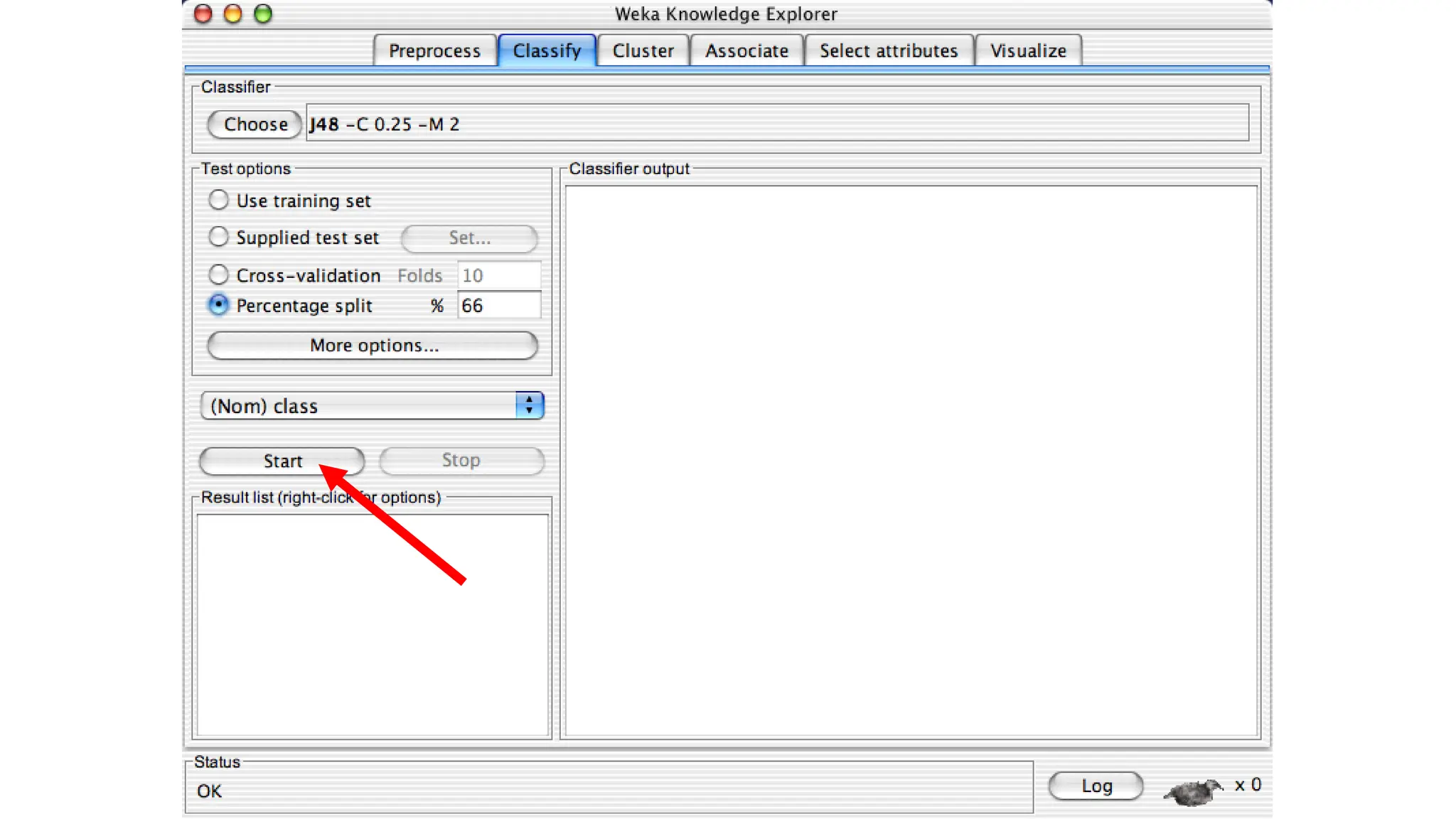Click the Weka bird status icon
Image resolution: width=1456 pixels, height=819 pixels.
click(x=1193, y=791)
